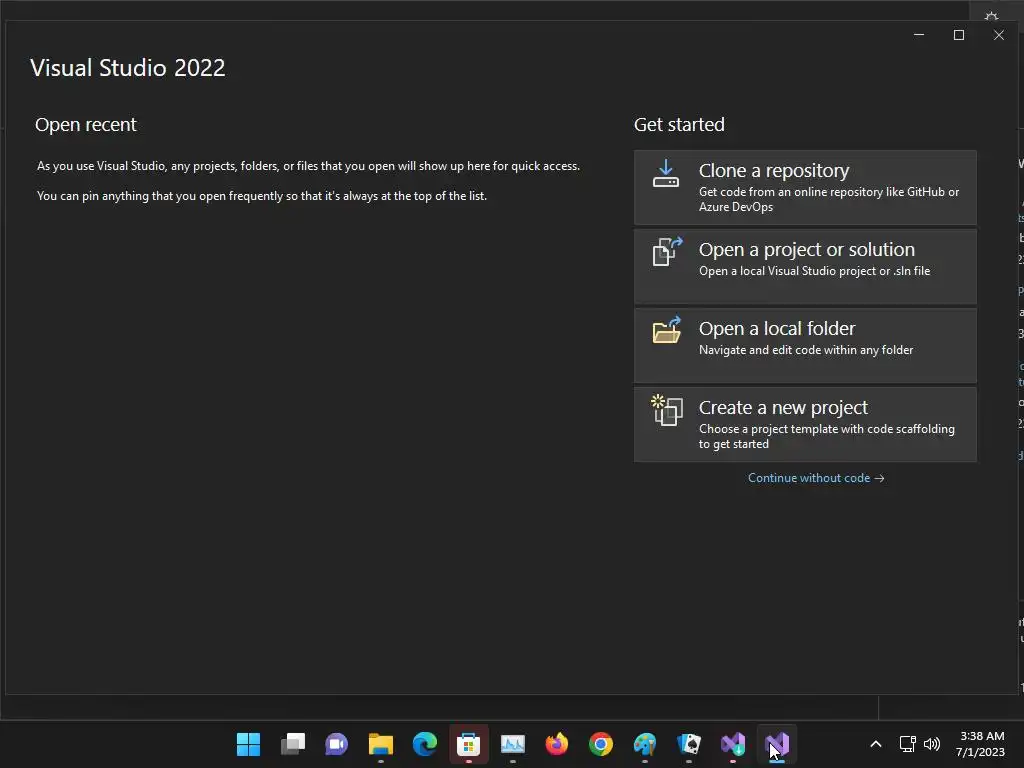Image resolution: width=1024 pixels, height=768 pixels.
Task: Choose Open a local folder title
Action: [x=776, y=328]
